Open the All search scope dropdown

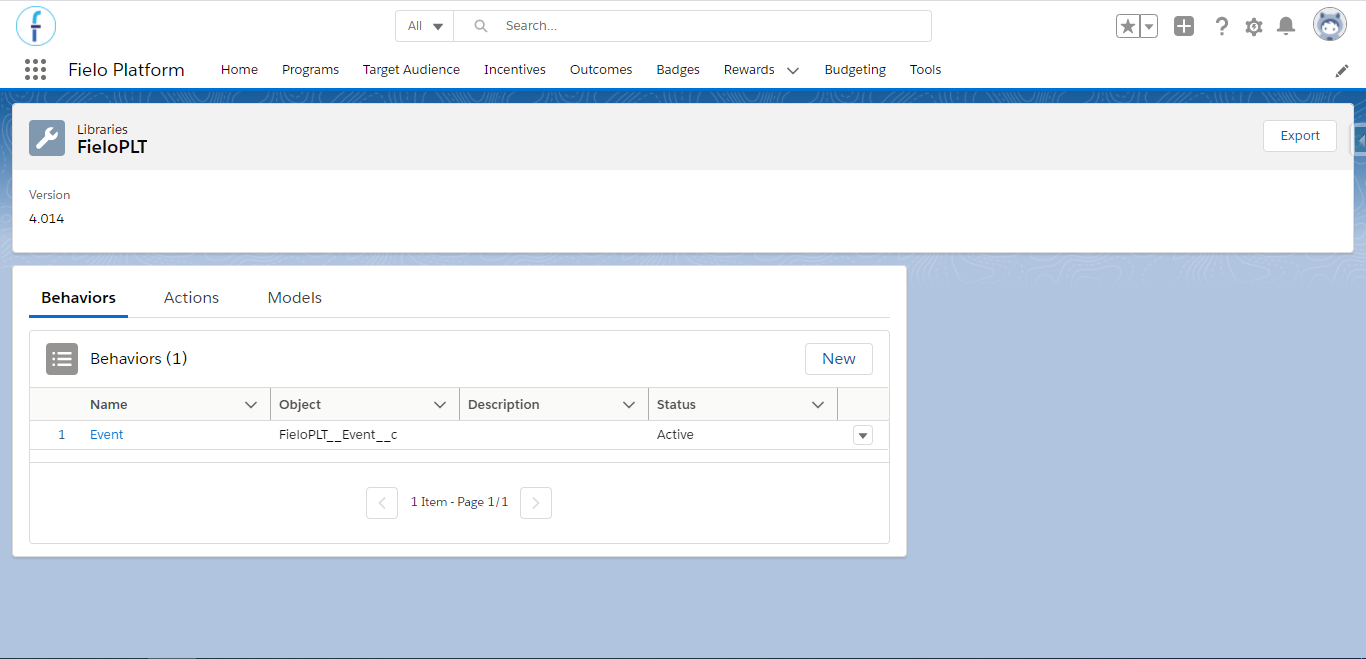pyautogui.click(x=425, y=26)
